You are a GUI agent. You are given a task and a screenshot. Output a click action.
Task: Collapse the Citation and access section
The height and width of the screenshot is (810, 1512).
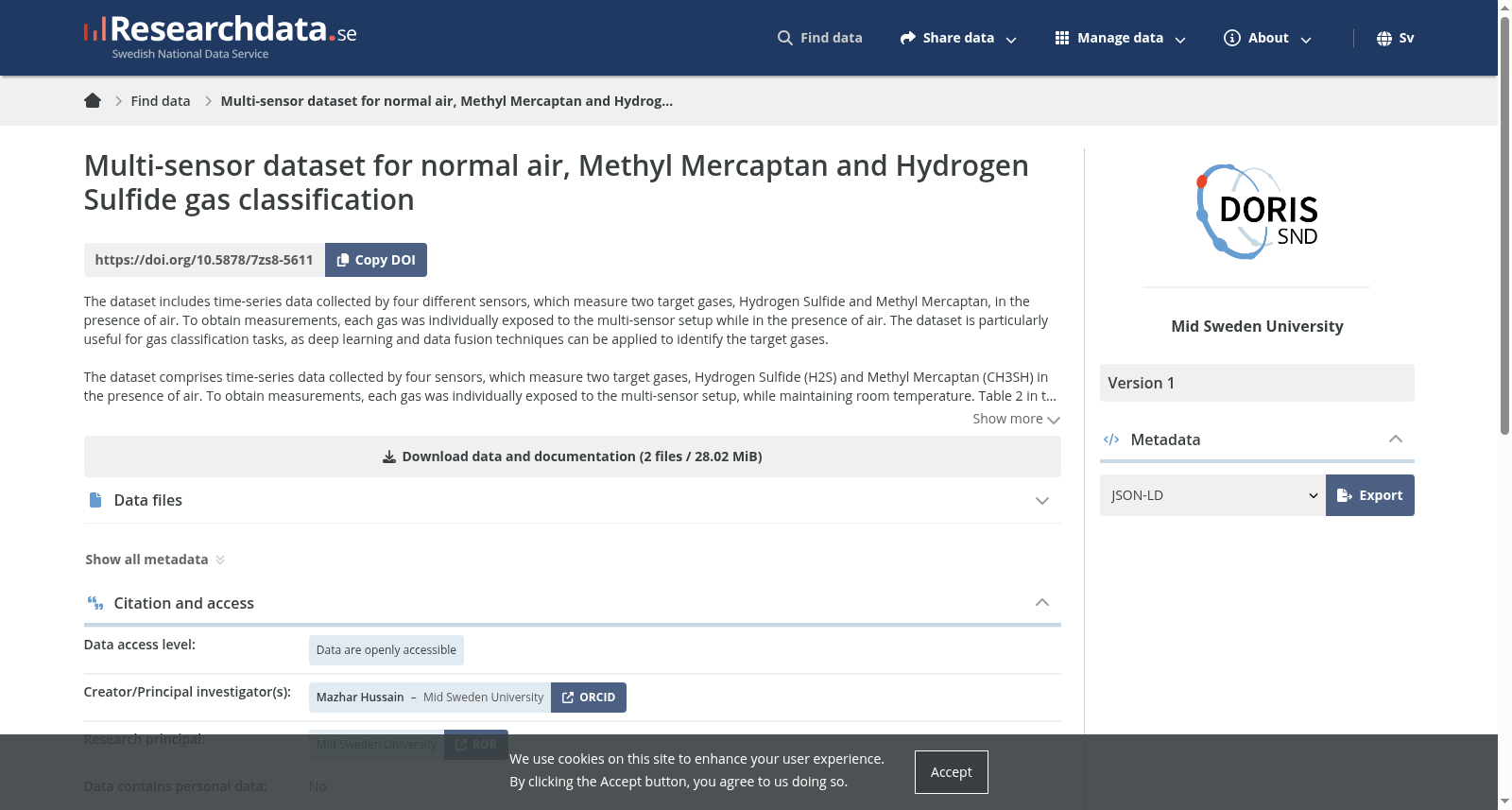click(x=1042, y=603)
